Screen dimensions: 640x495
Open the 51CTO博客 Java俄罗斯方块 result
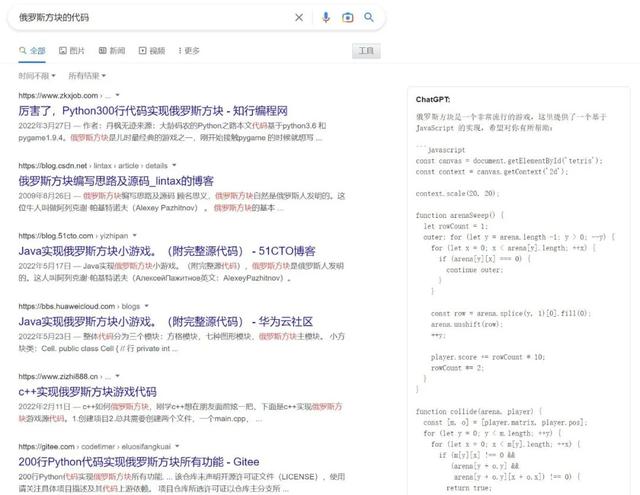167,251
